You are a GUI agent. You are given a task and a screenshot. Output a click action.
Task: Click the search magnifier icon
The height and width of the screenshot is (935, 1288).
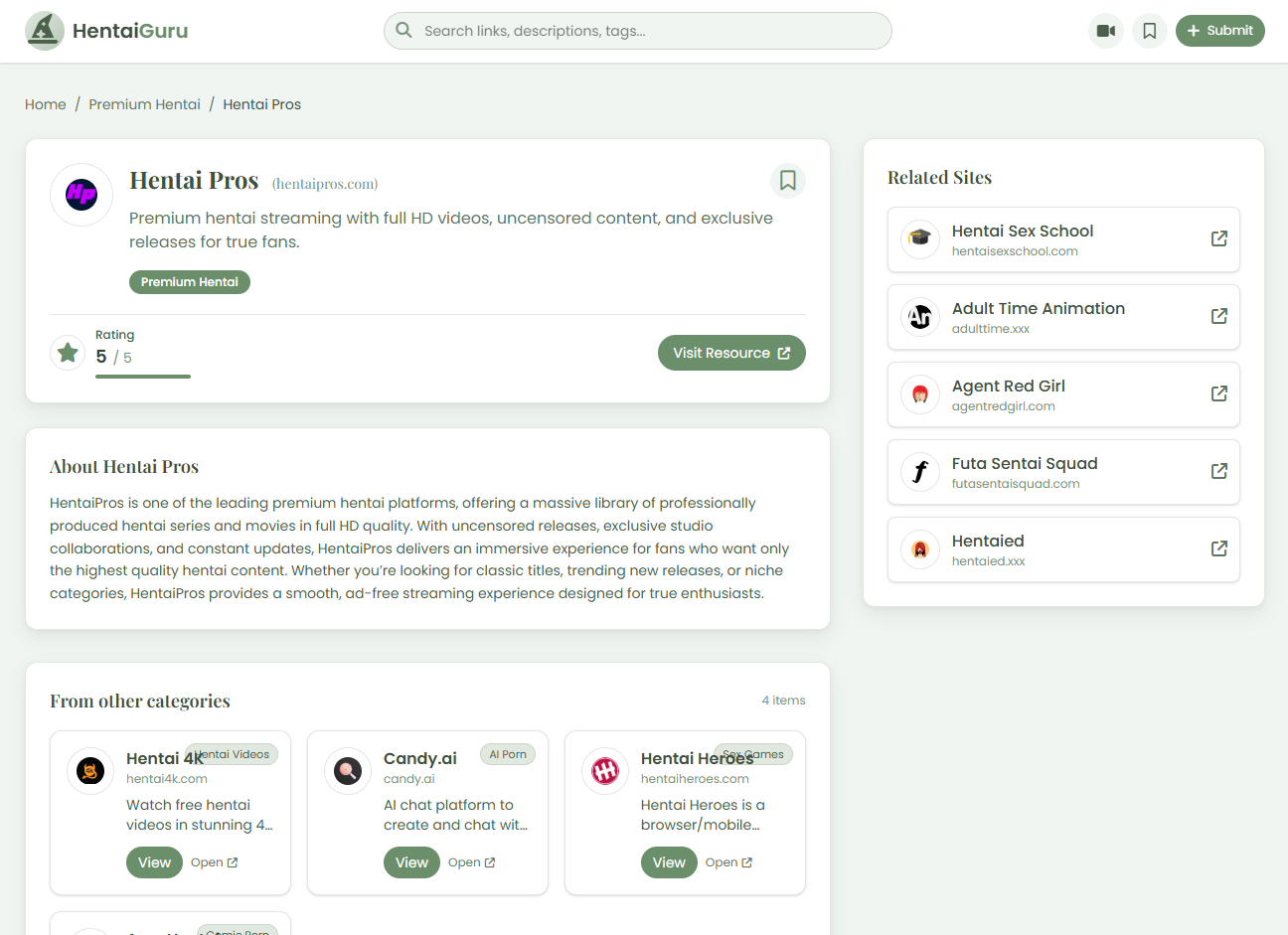[403, 31]
